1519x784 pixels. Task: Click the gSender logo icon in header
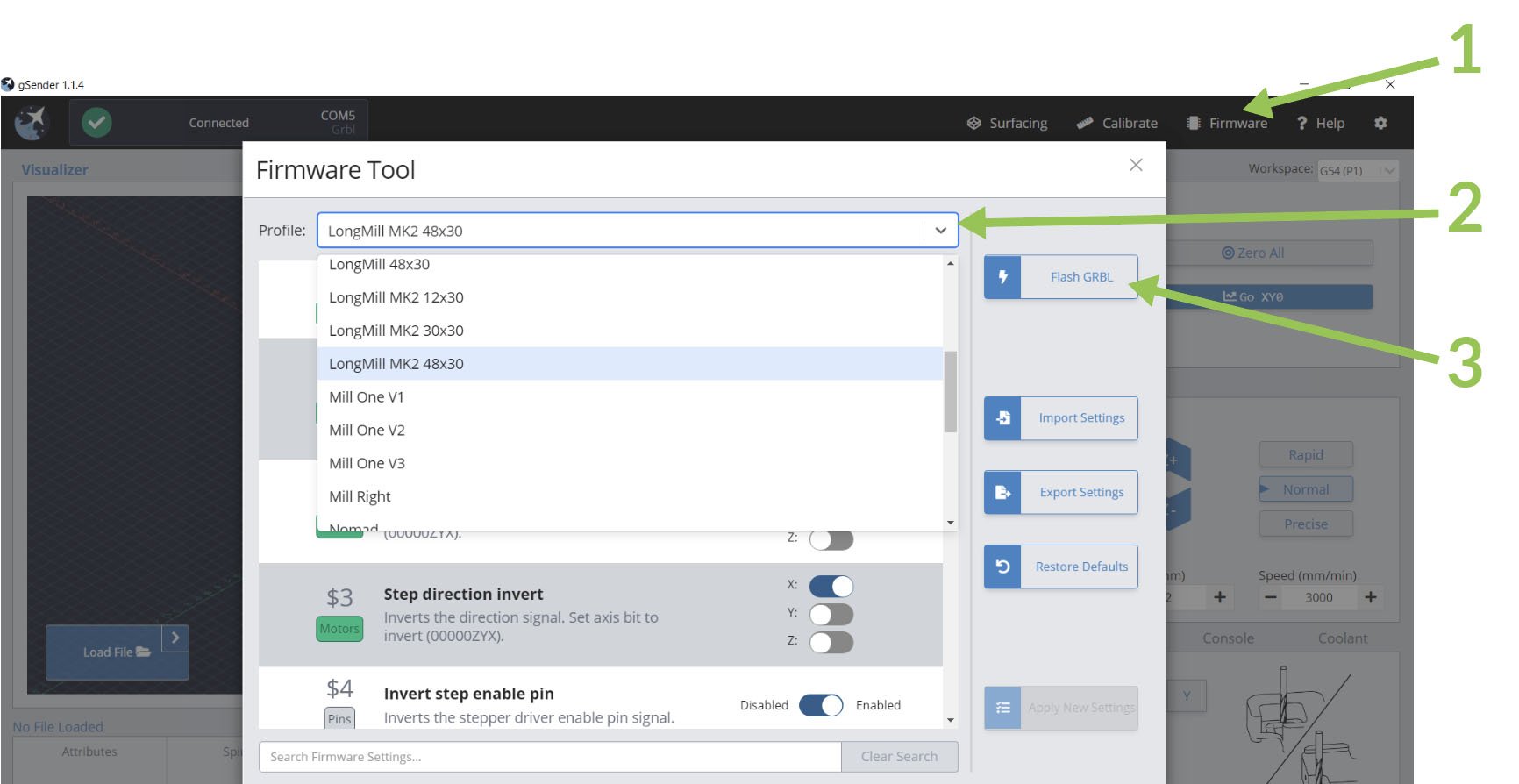click(x=32, y=123)
